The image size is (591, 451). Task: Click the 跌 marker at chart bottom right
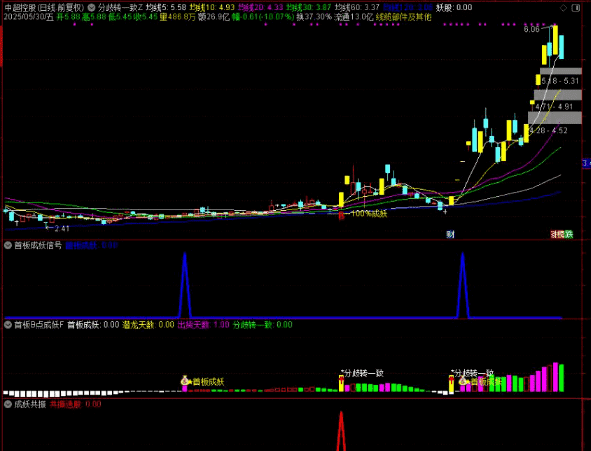568,234
